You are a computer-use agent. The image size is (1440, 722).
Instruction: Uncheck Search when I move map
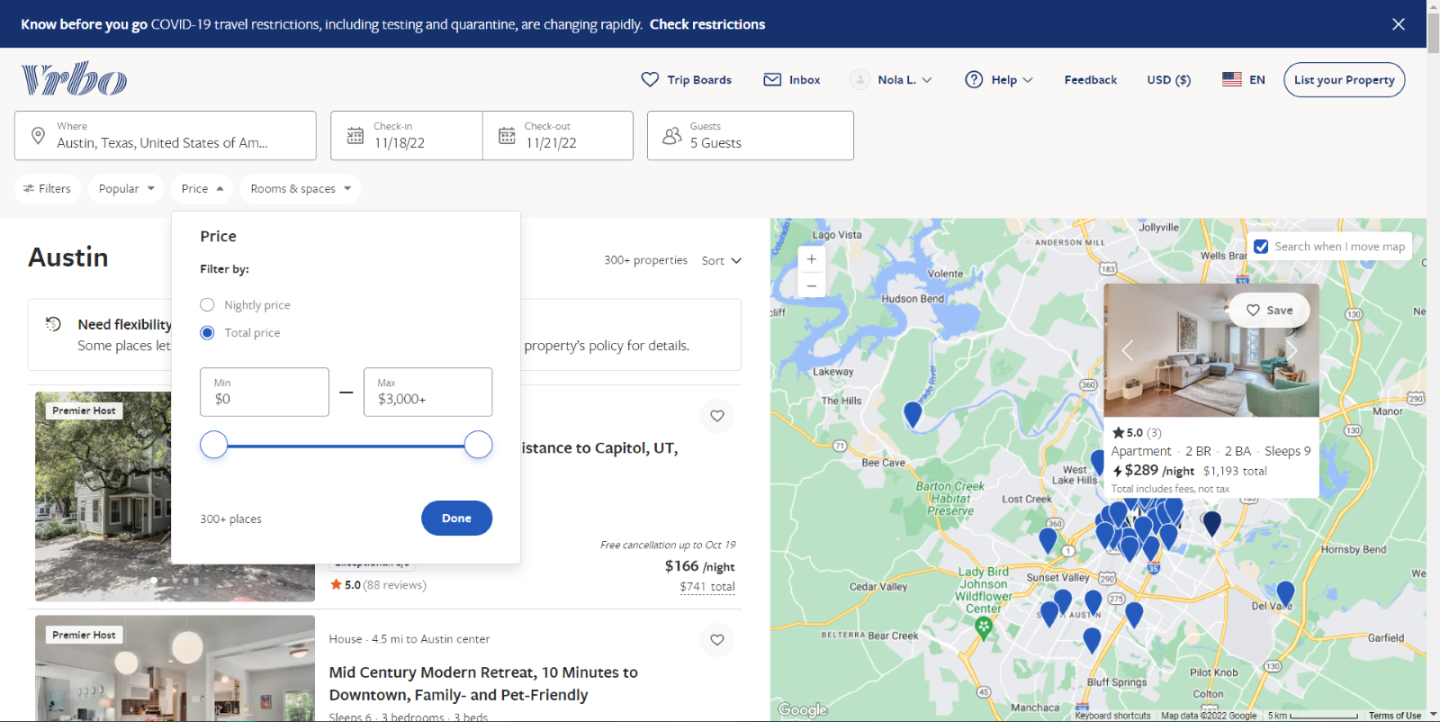coord(1261,246)
